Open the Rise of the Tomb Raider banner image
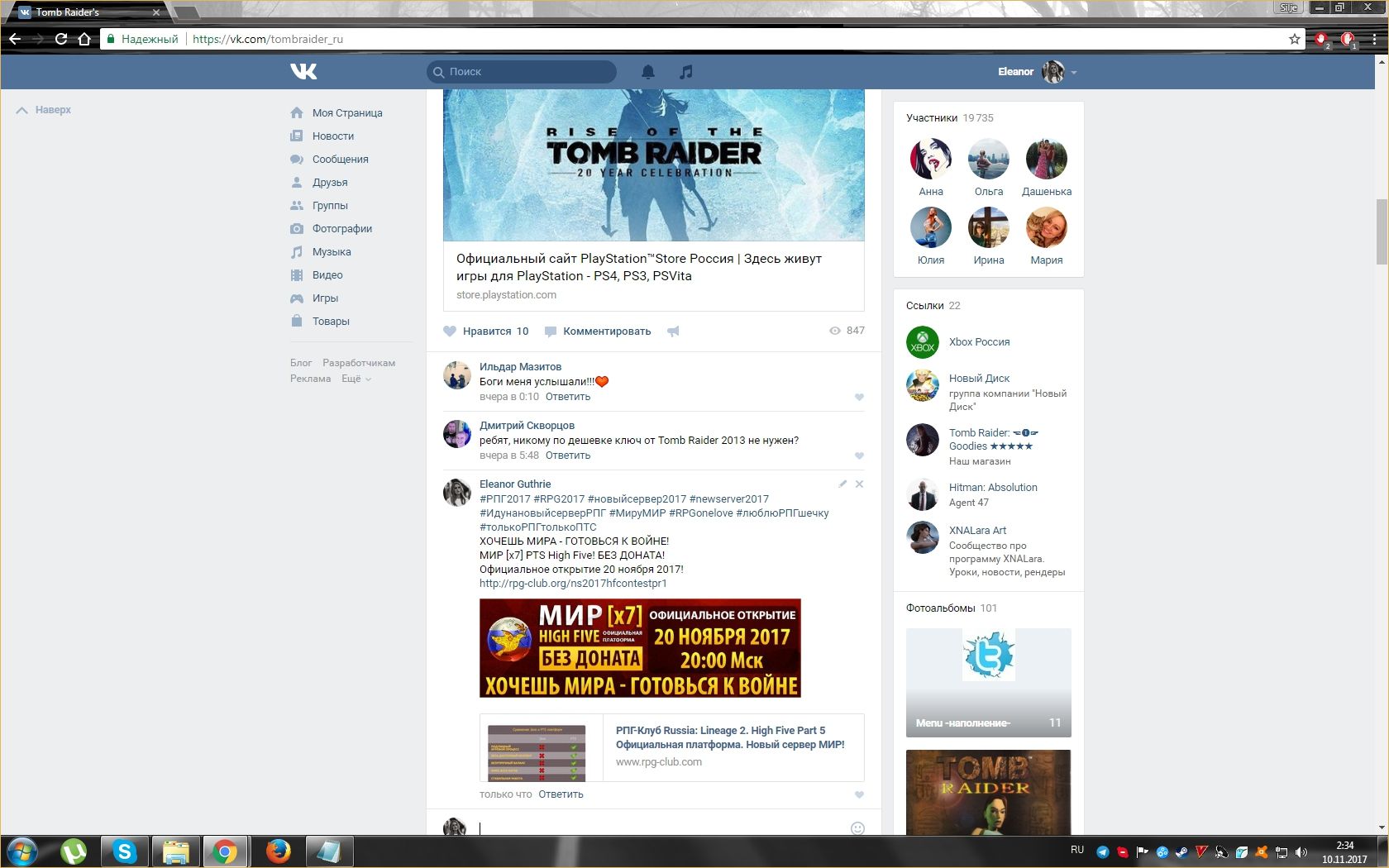The height and width of the screenshot is (868, 1389). pos(654,165)
